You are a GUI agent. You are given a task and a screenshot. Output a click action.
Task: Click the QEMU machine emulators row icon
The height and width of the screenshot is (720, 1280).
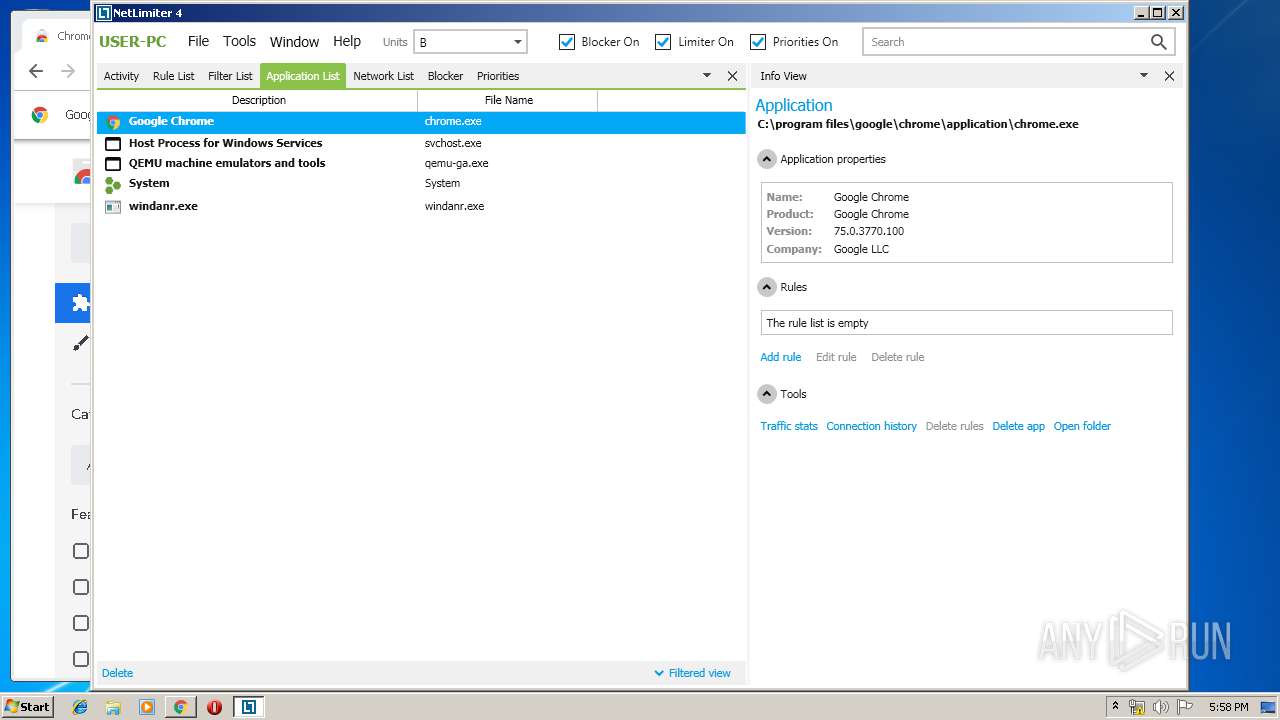point(113,163)
